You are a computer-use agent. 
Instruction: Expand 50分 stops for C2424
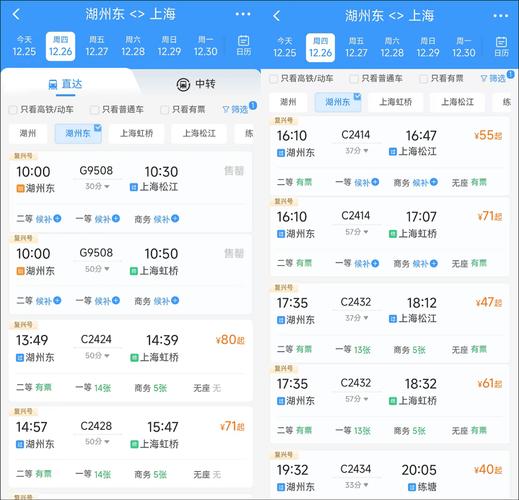pyautogui.click(x=97, y=355)
